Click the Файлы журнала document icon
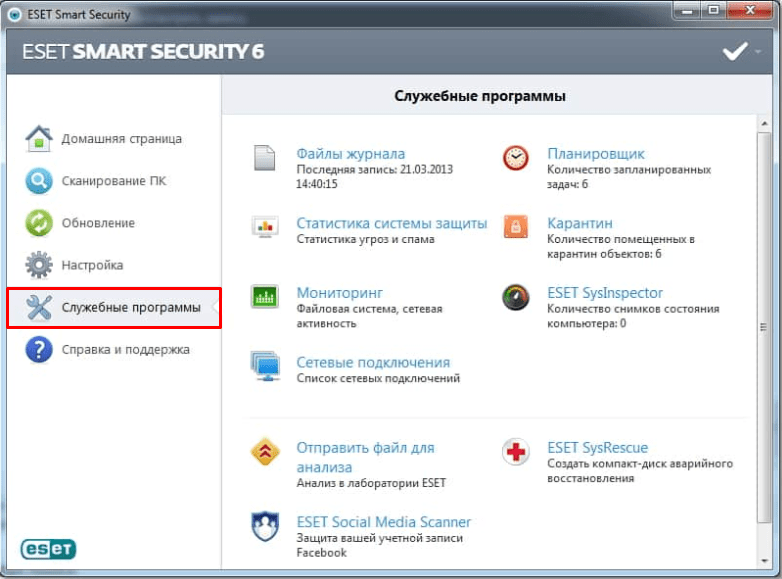 [x=263, y=158]
